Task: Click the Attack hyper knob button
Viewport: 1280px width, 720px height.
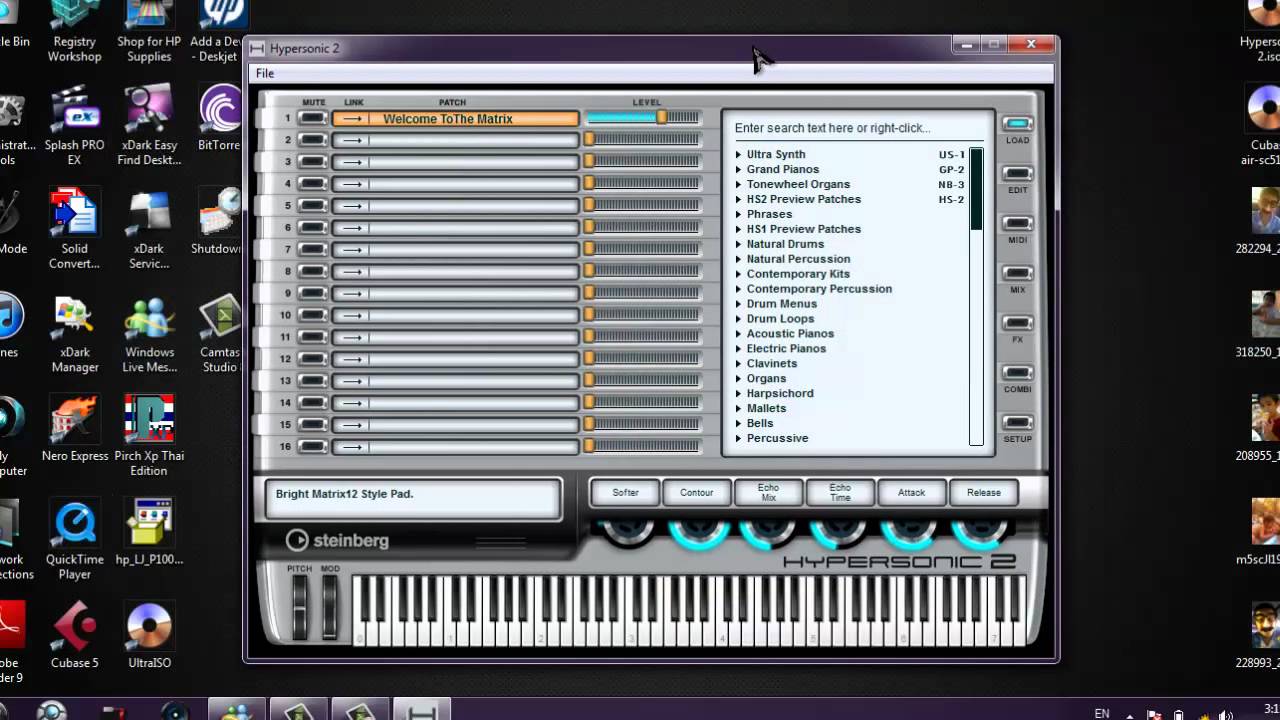Action: (x=912, y=492)
